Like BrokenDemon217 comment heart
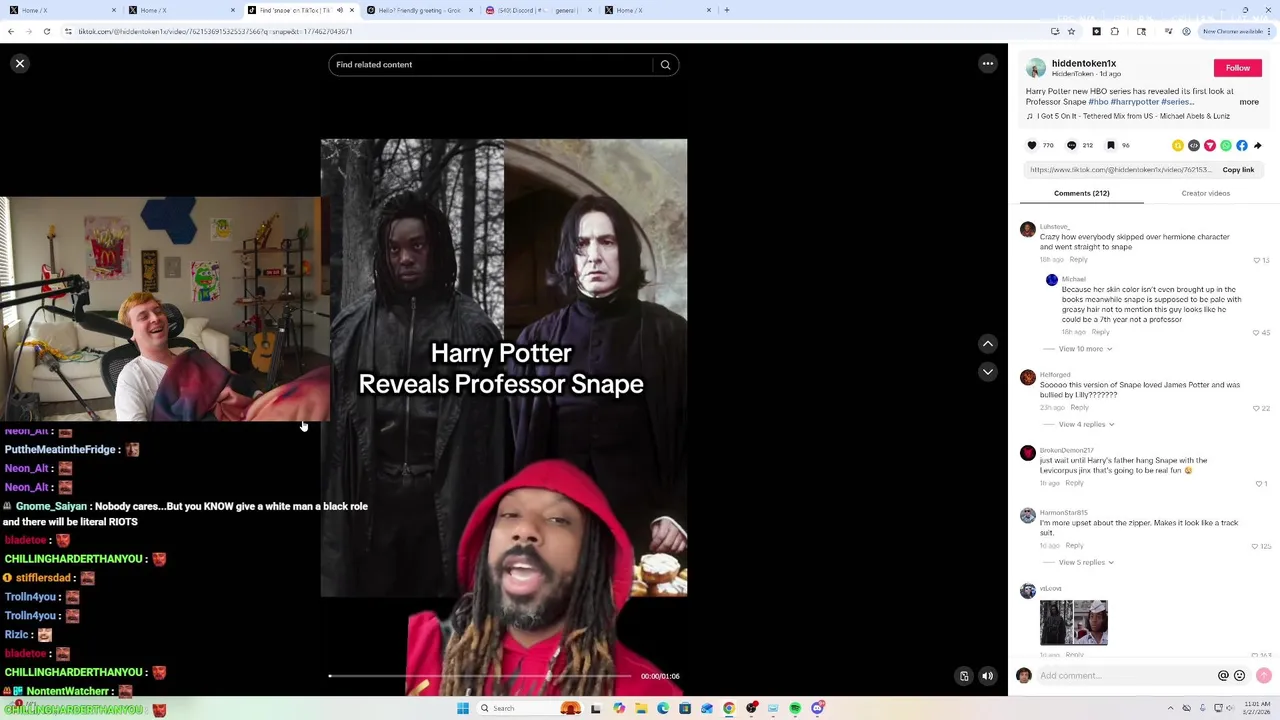1280x720 pixels. point(1259,484)
